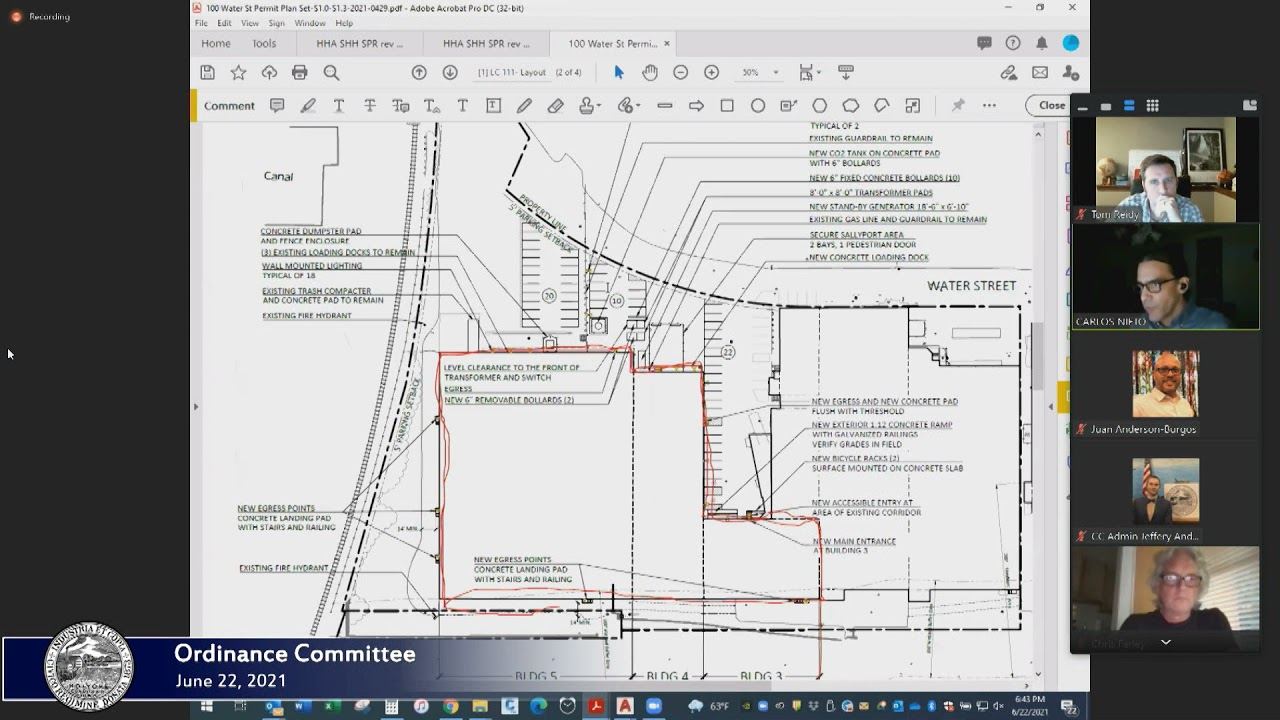Zoom in with the plus icon

click(x=711, y=72)
